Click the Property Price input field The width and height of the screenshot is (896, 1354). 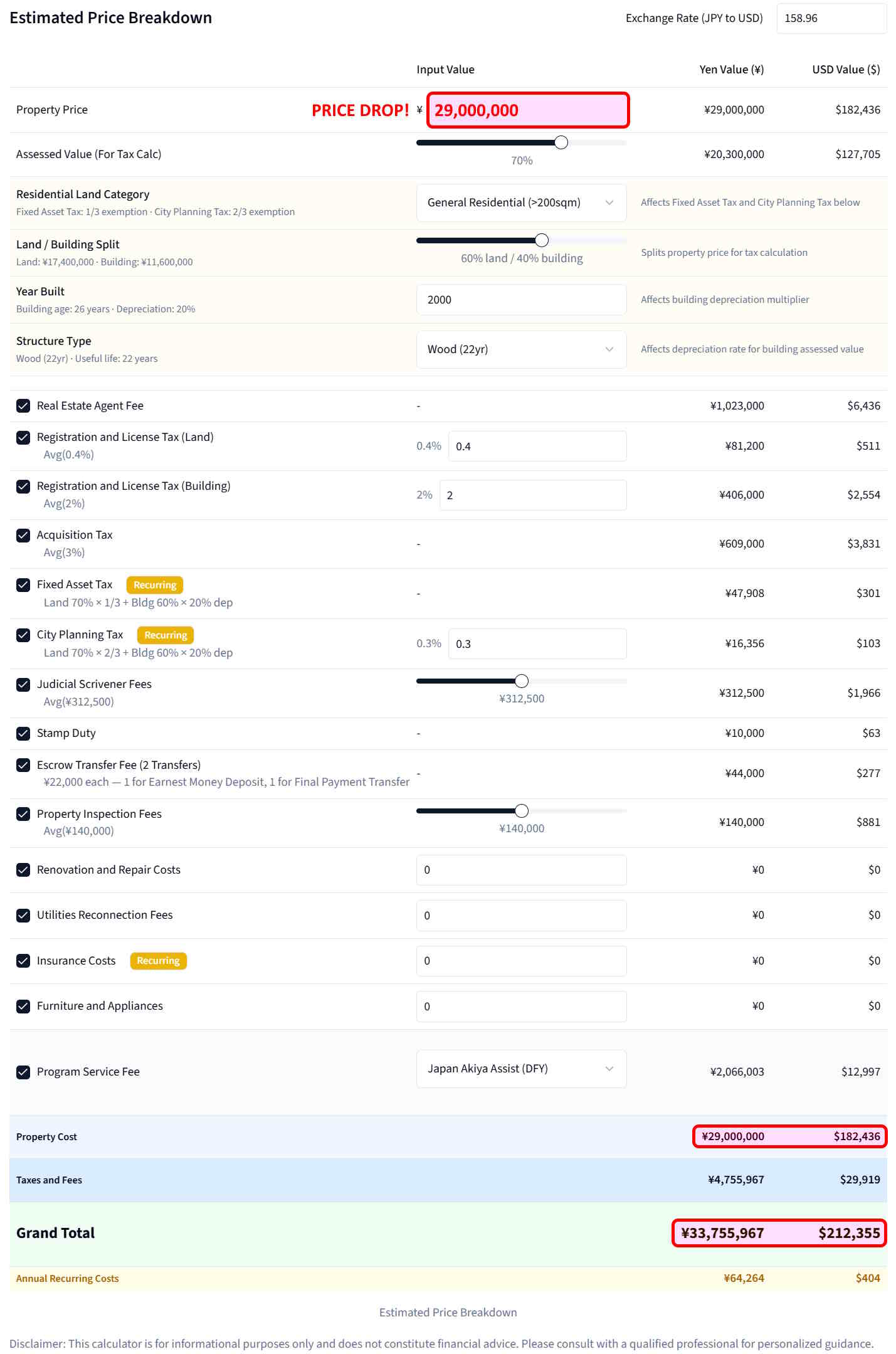[x=528, y=110]
